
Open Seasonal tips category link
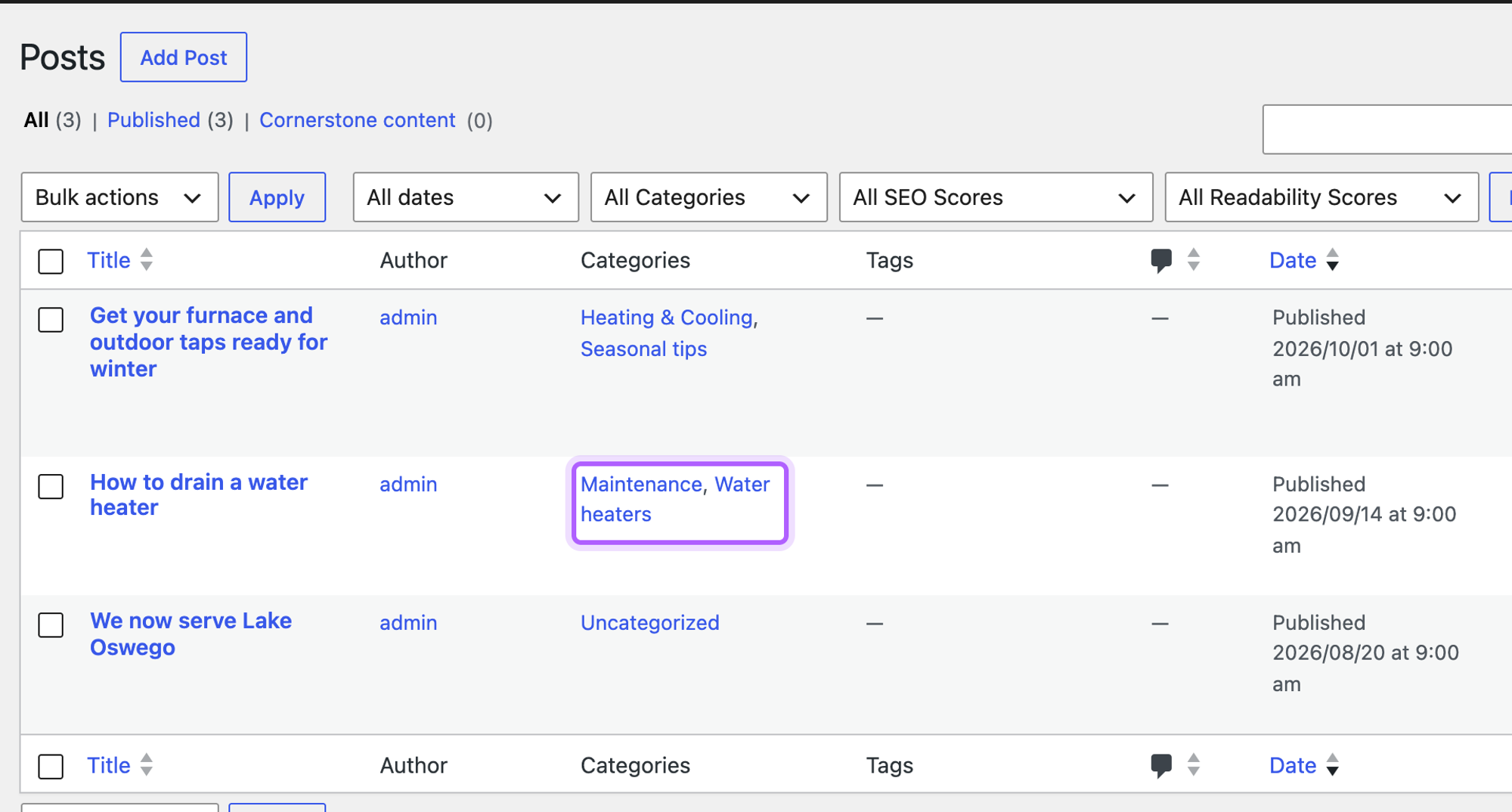(643, 349)
